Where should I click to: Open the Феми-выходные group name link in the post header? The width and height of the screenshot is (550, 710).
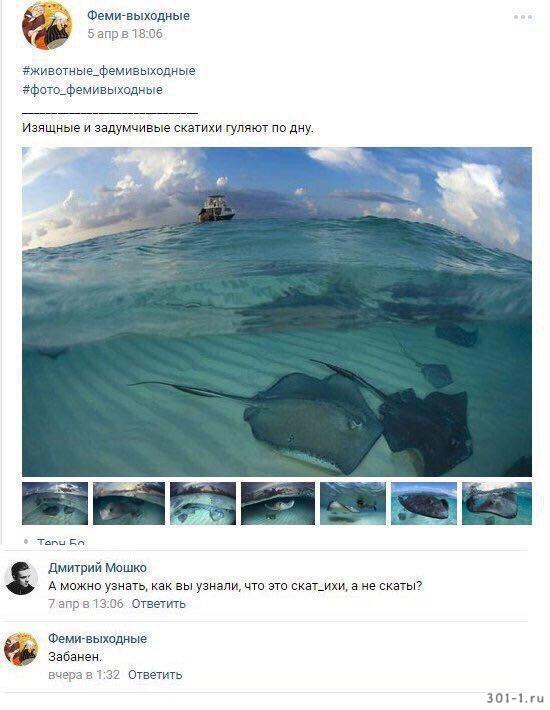coord(139,16)
